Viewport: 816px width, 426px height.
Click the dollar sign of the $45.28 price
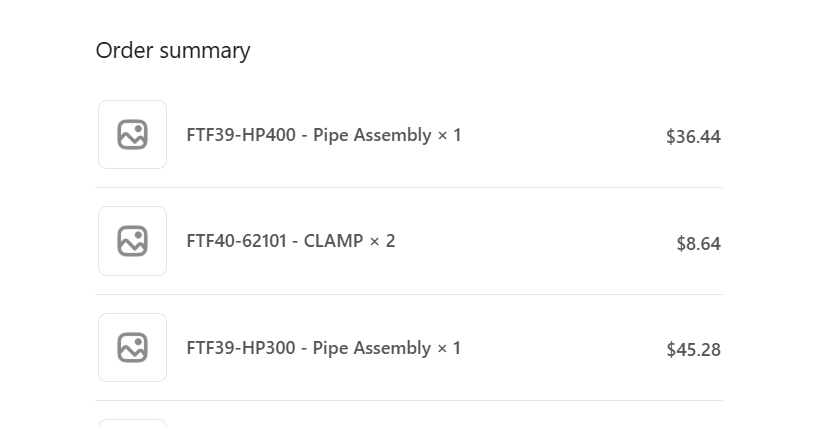click(x=671, y=350)
